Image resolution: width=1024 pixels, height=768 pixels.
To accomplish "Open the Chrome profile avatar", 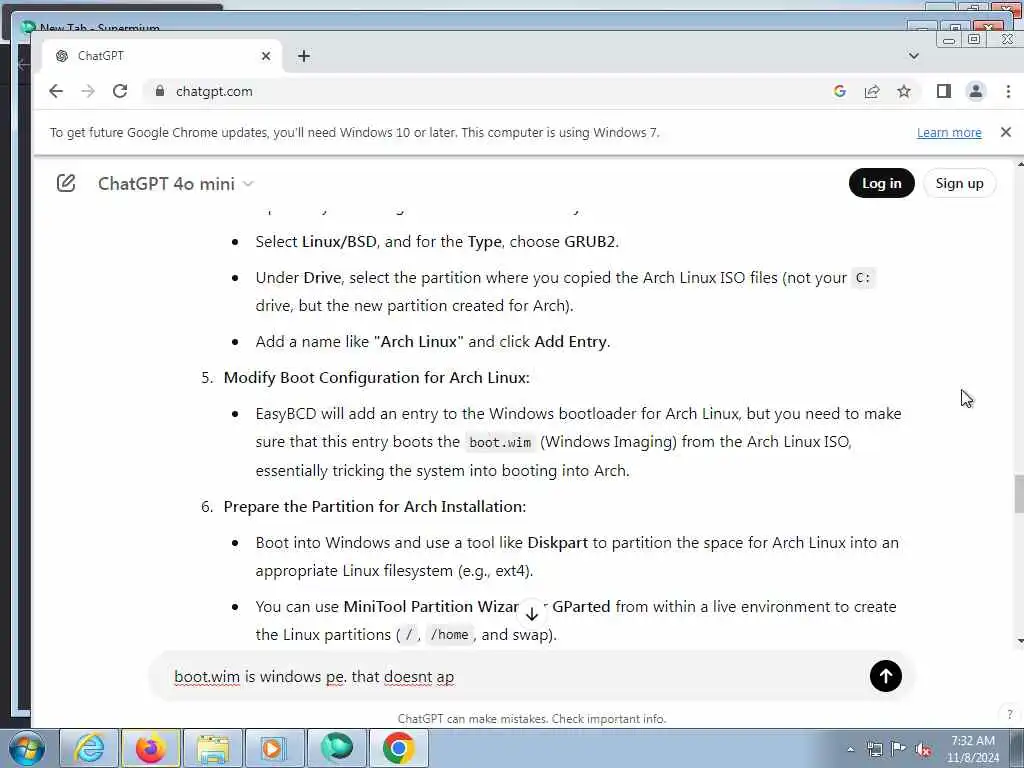I will (976, 91).
